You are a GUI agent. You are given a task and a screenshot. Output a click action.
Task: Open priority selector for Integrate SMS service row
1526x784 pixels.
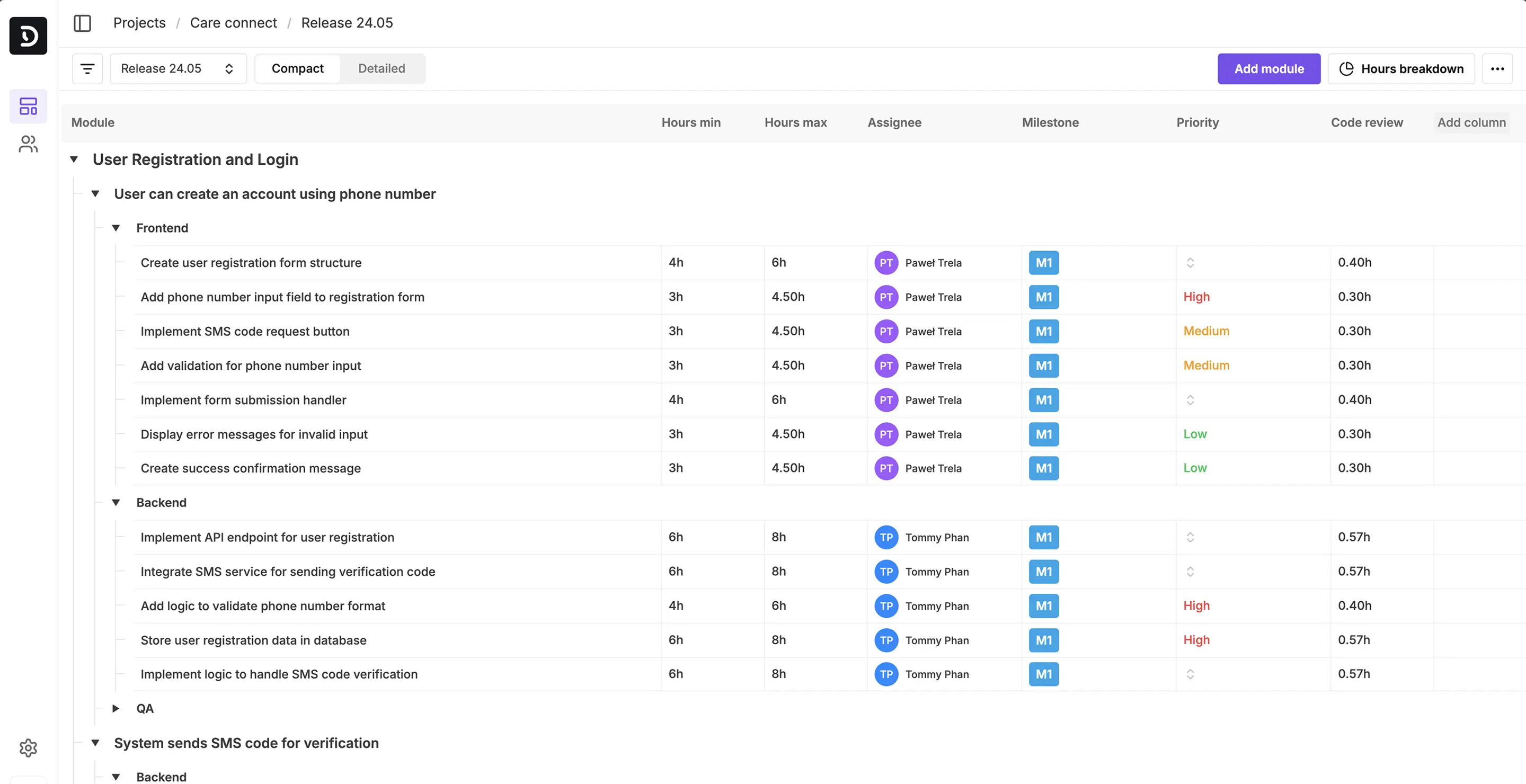[1190, 572]
